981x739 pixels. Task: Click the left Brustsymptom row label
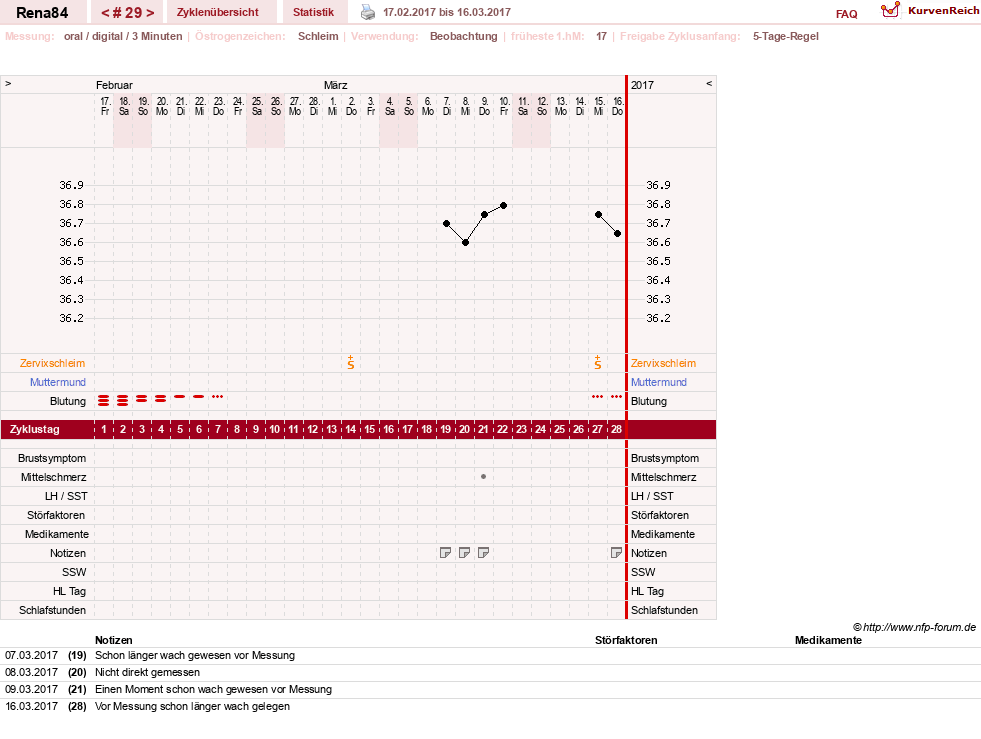click(x=52, y=458)
